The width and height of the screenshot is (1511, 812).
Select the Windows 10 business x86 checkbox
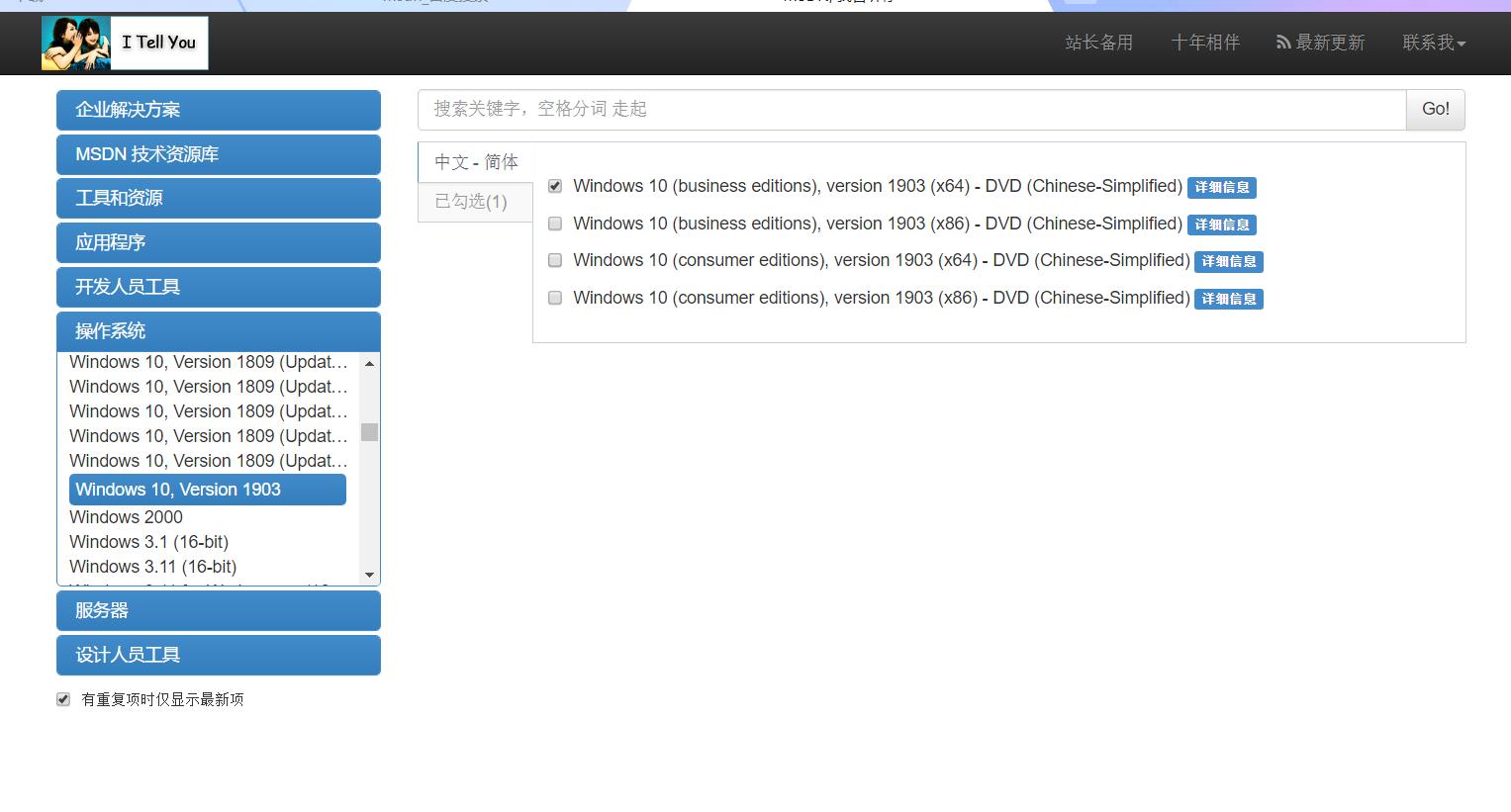pyautogui.click(x=554, y=224)
